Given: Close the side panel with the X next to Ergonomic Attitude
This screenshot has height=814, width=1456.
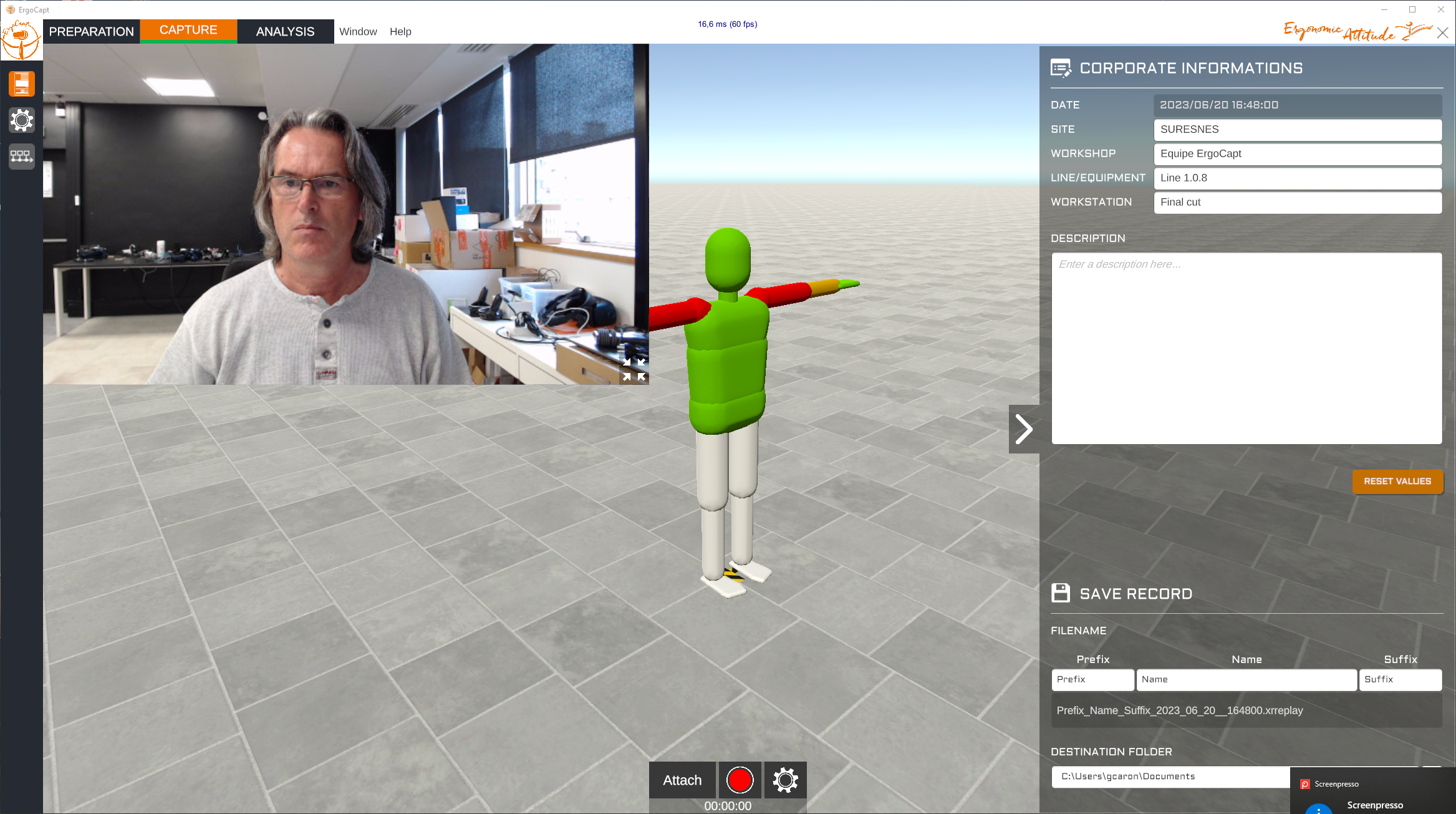Looking at the screenshot, I should click(x=1443, y=33).
